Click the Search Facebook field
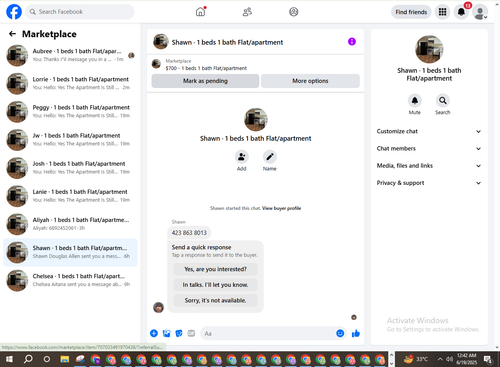The height and width of the screenshot is (367, 500). 80,12
